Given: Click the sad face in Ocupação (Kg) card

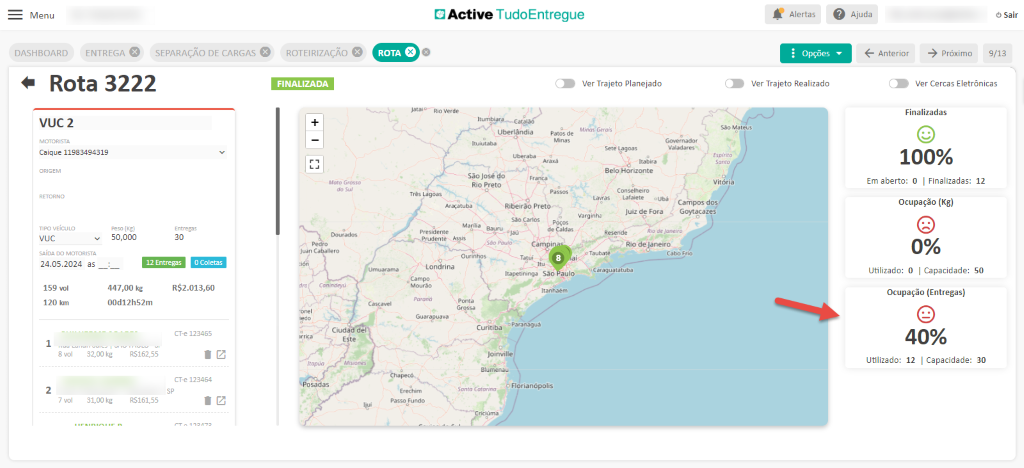Looking at the screenshot, I should tap(926, 225).
